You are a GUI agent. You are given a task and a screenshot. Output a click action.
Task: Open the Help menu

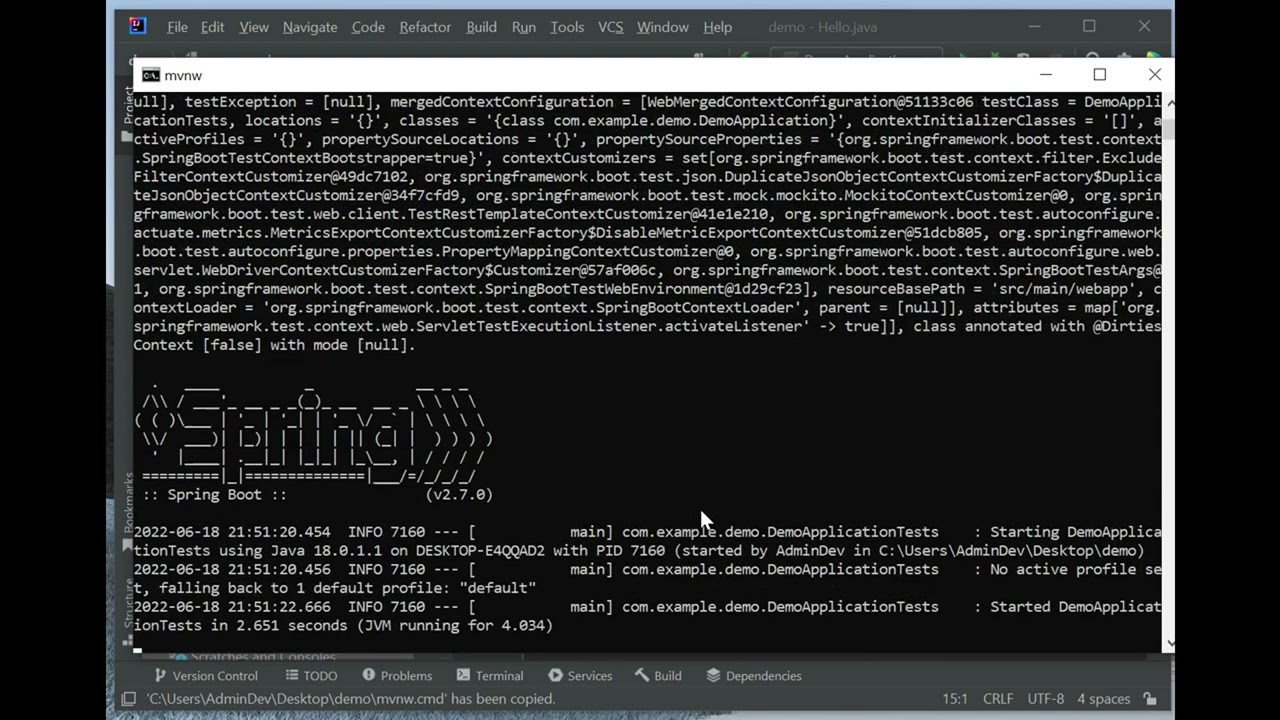click(718, 27)
